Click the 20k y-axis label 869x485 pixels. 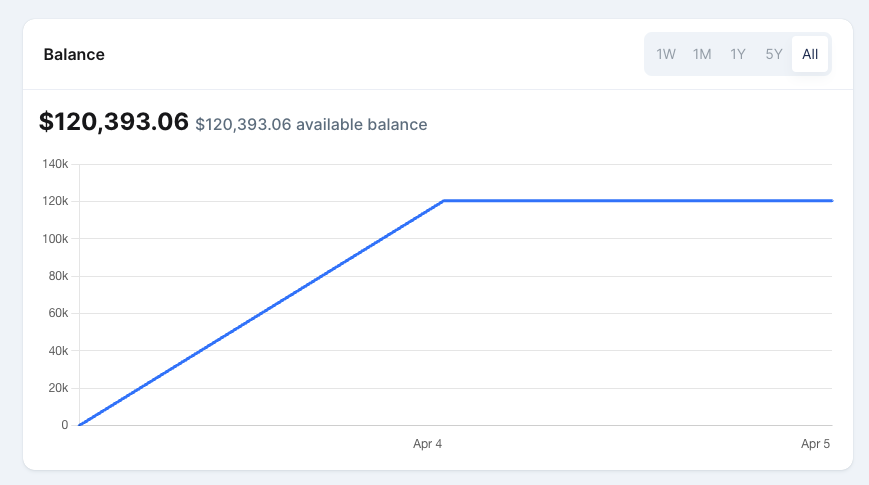coord(56,388)
